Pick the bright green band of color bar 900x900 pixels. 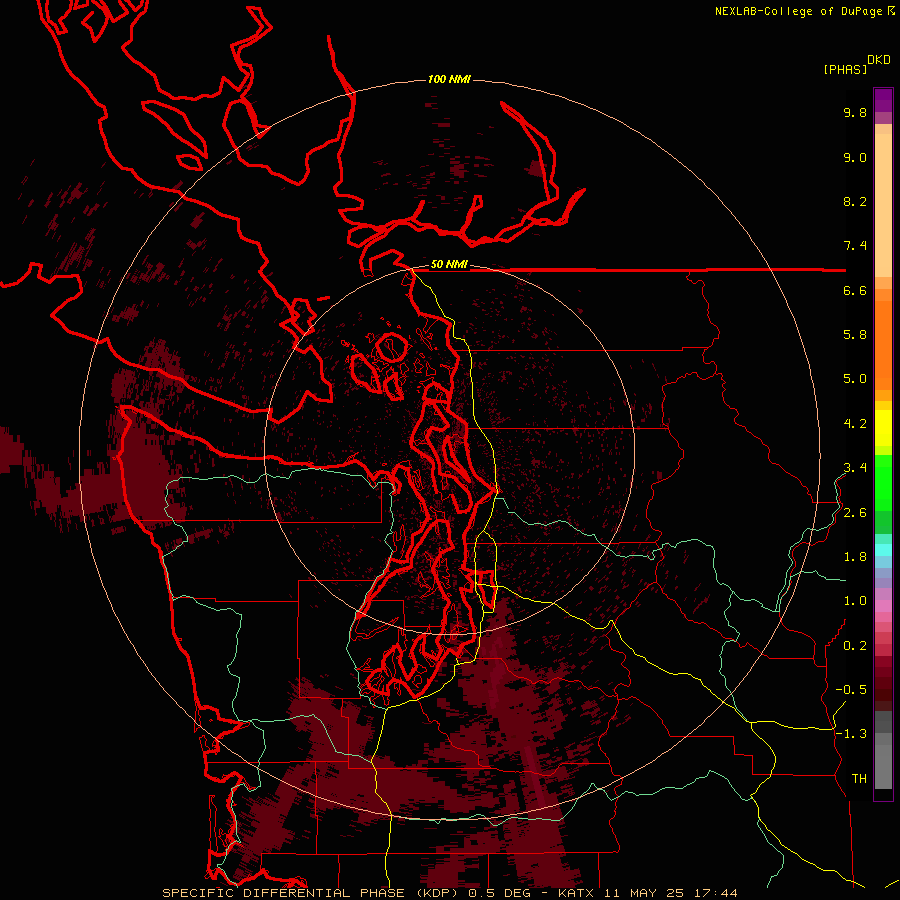883,482
